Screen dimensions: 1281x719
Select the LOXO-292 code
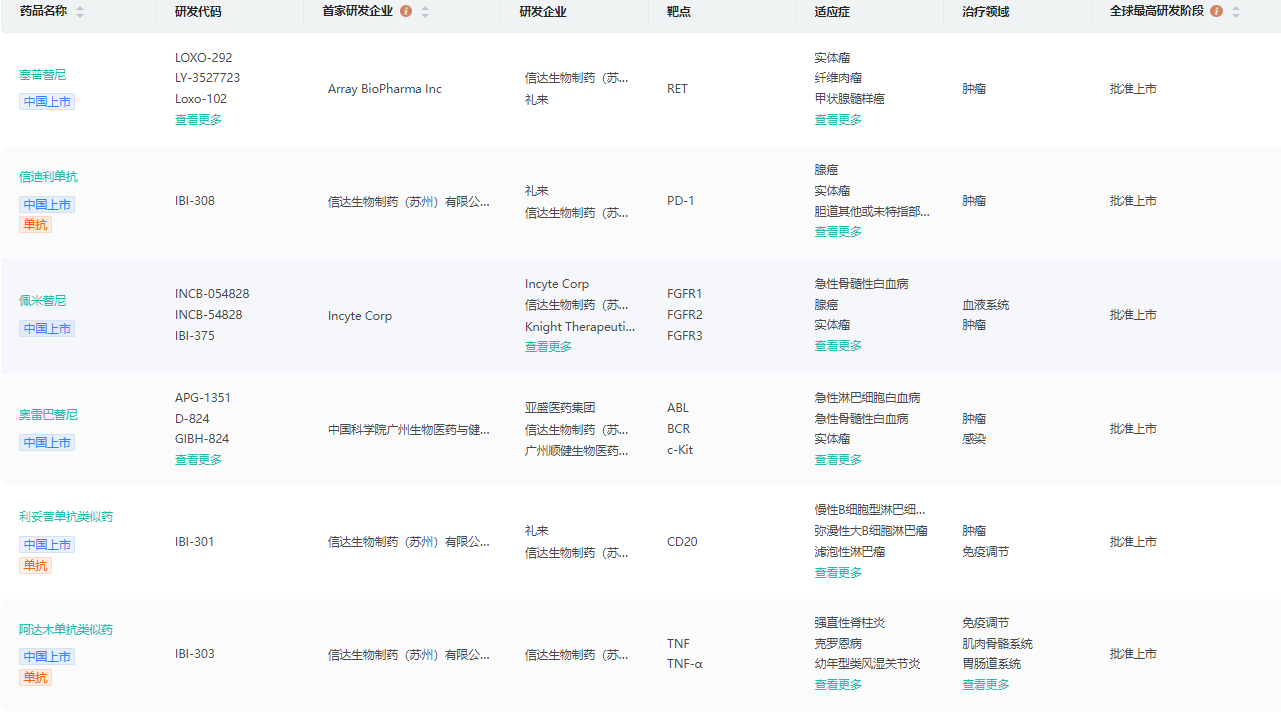coord(204,58)
